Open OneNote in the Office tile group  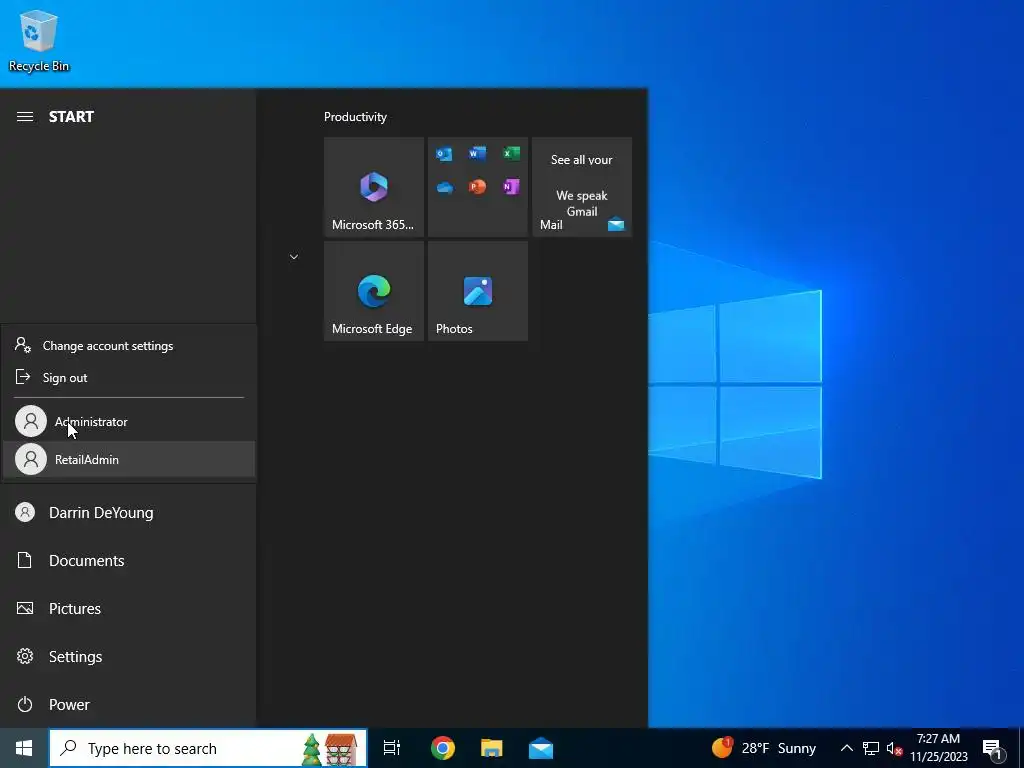point(511,187)
